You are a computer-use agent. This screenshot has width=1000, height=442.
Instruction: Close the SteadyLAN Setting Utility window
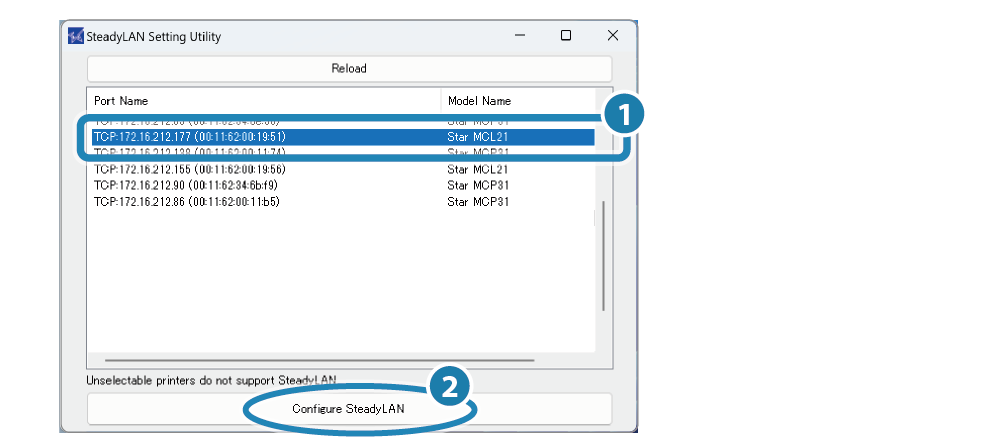pyautogui.click(x=613, y=36)
